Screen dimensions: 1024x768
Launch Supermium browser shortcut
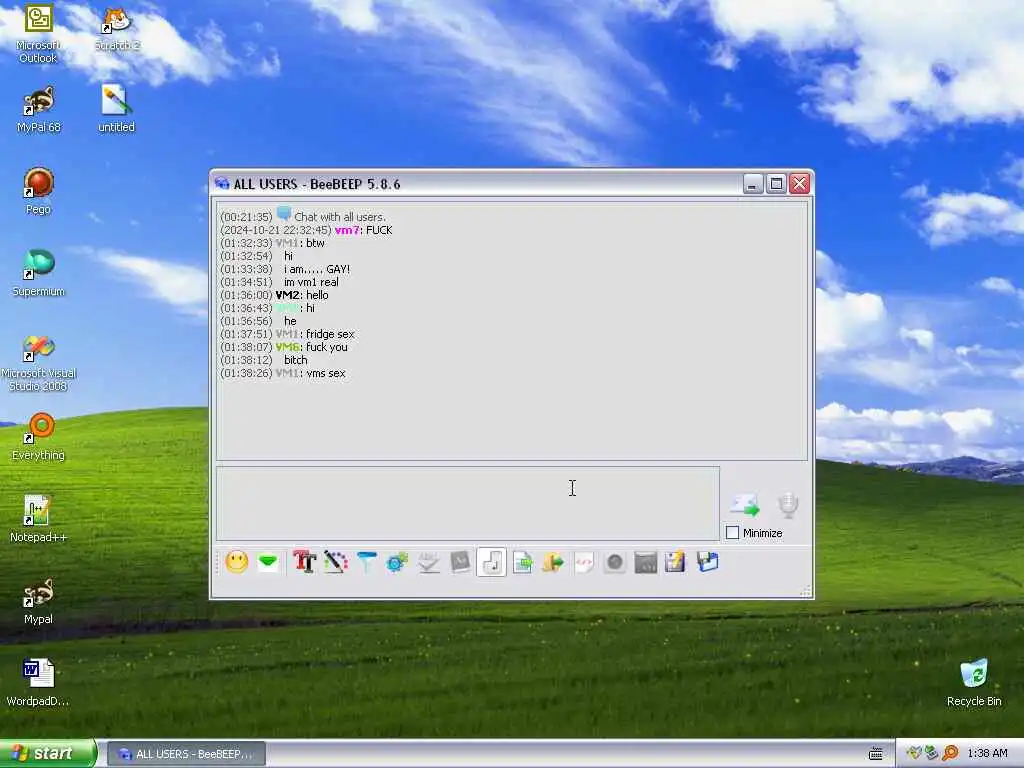(x=38, y=274)
